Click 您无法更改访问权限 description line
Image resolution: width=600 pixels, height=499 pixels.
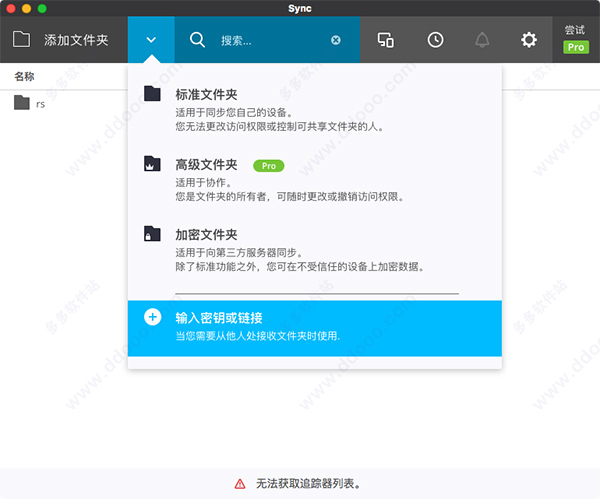click(x=279, y=127)
